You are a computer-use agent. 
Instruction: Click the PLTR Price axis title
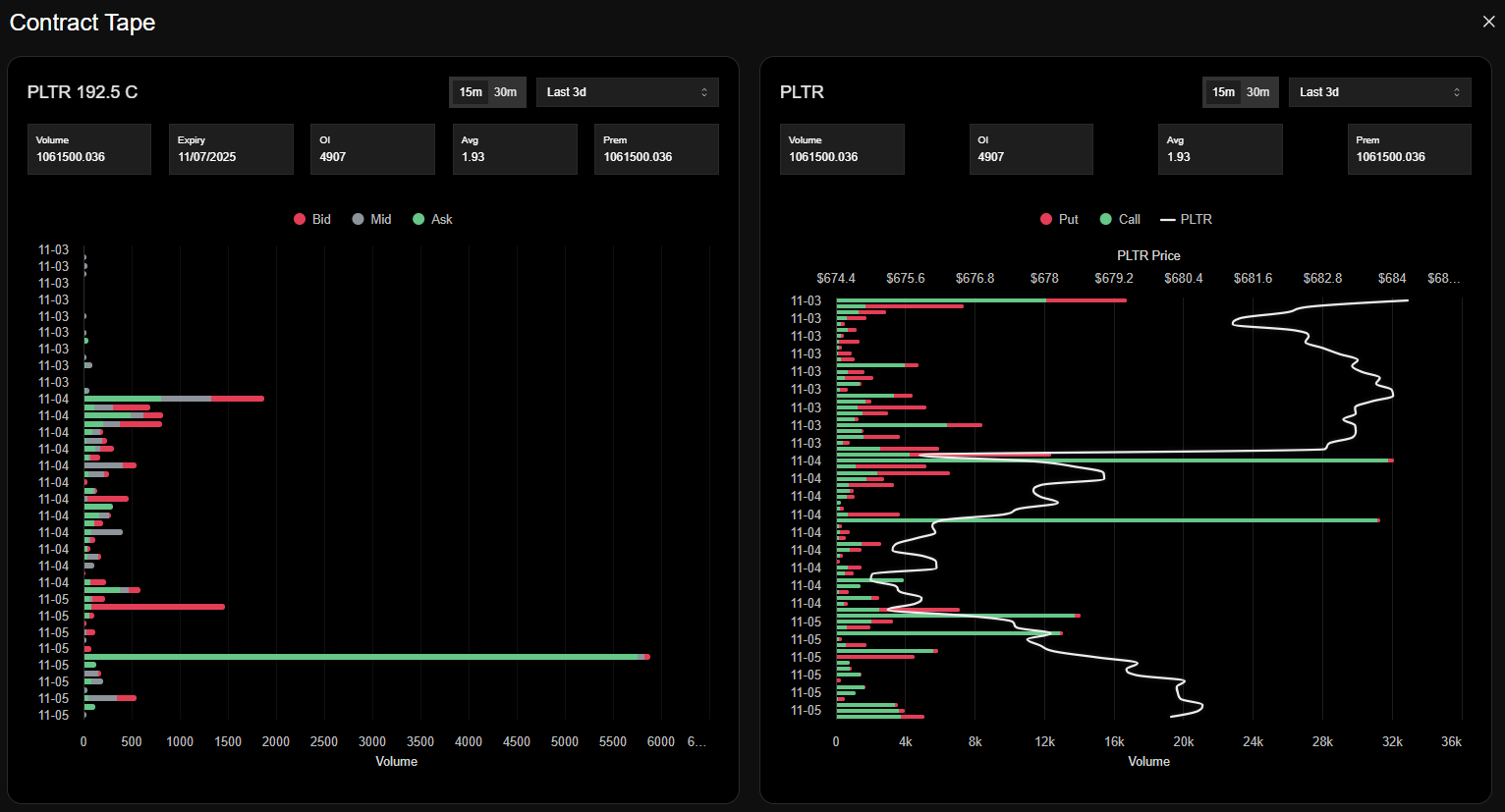[1148, 255]
